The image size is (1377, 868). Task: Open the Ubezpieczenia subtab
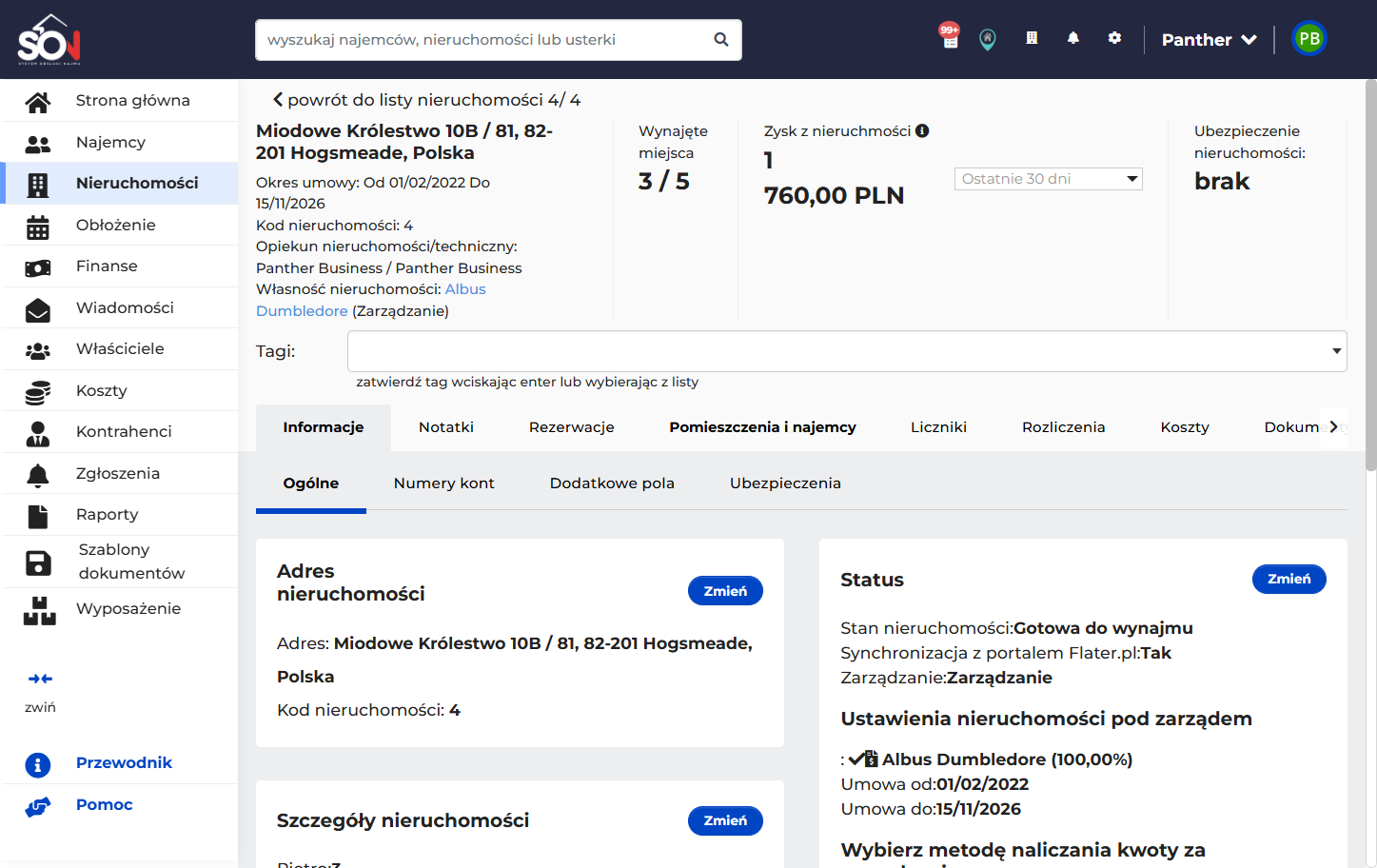tap(785, 483)
